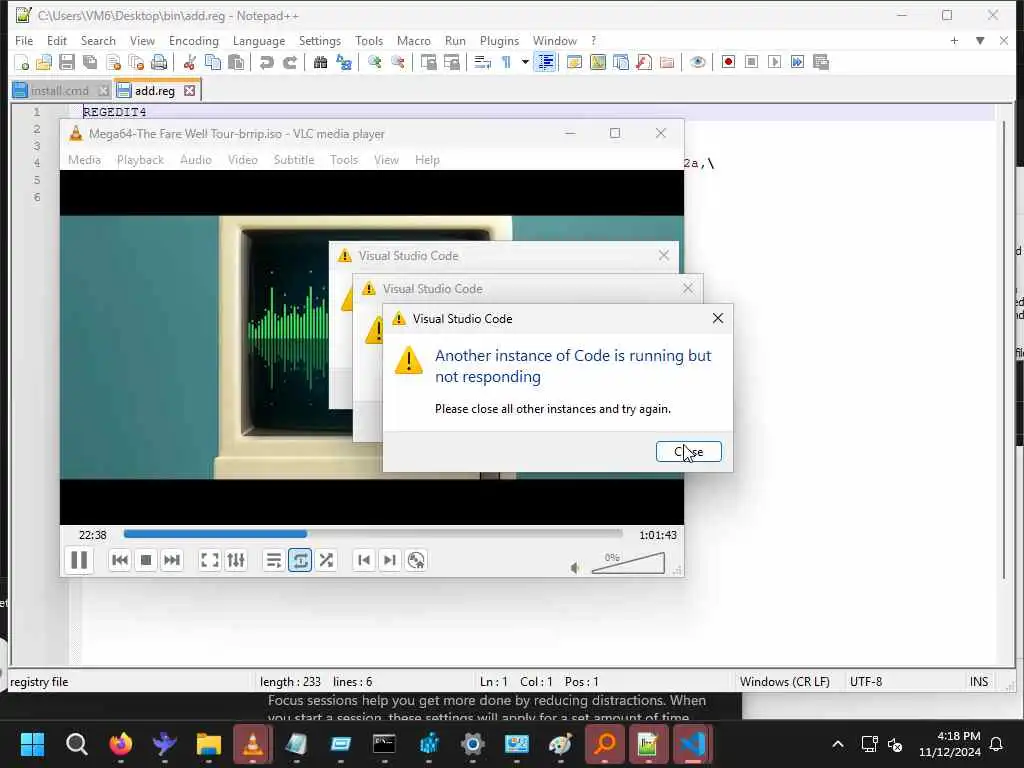Click VLC previous chapter button
Image resolution: width=1024 pixels, height=768 pixels.
click(x=364, y=560)
